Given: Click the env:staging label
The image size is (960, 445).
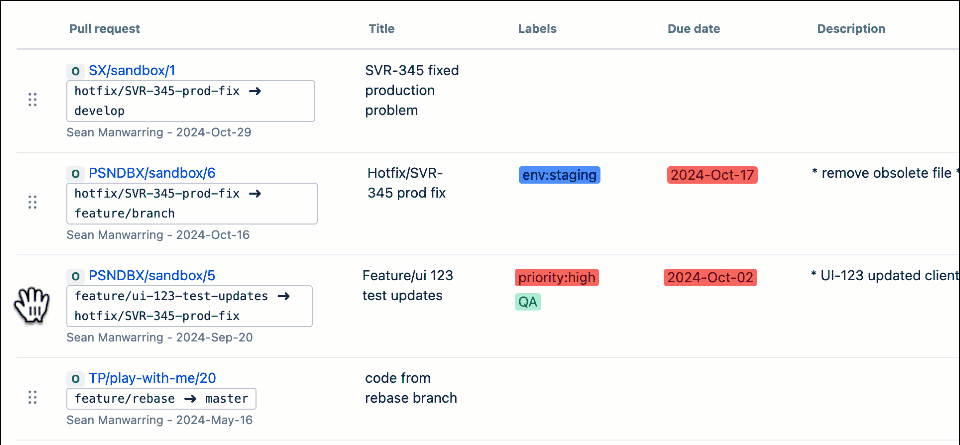Looking at the screenshot, I should [559, 175].
